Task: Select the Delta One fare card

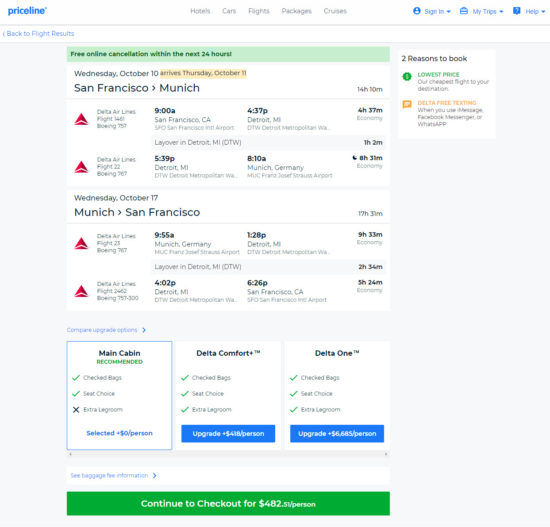Action: coord(337,395)
